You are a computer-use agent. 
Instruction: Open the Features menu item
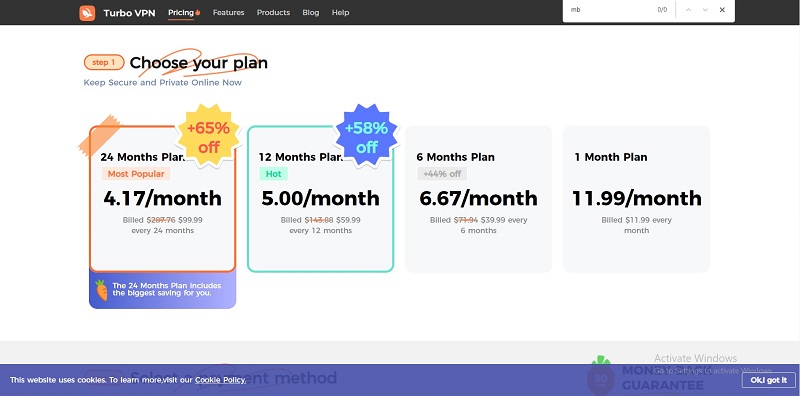[x=229, y=12]
